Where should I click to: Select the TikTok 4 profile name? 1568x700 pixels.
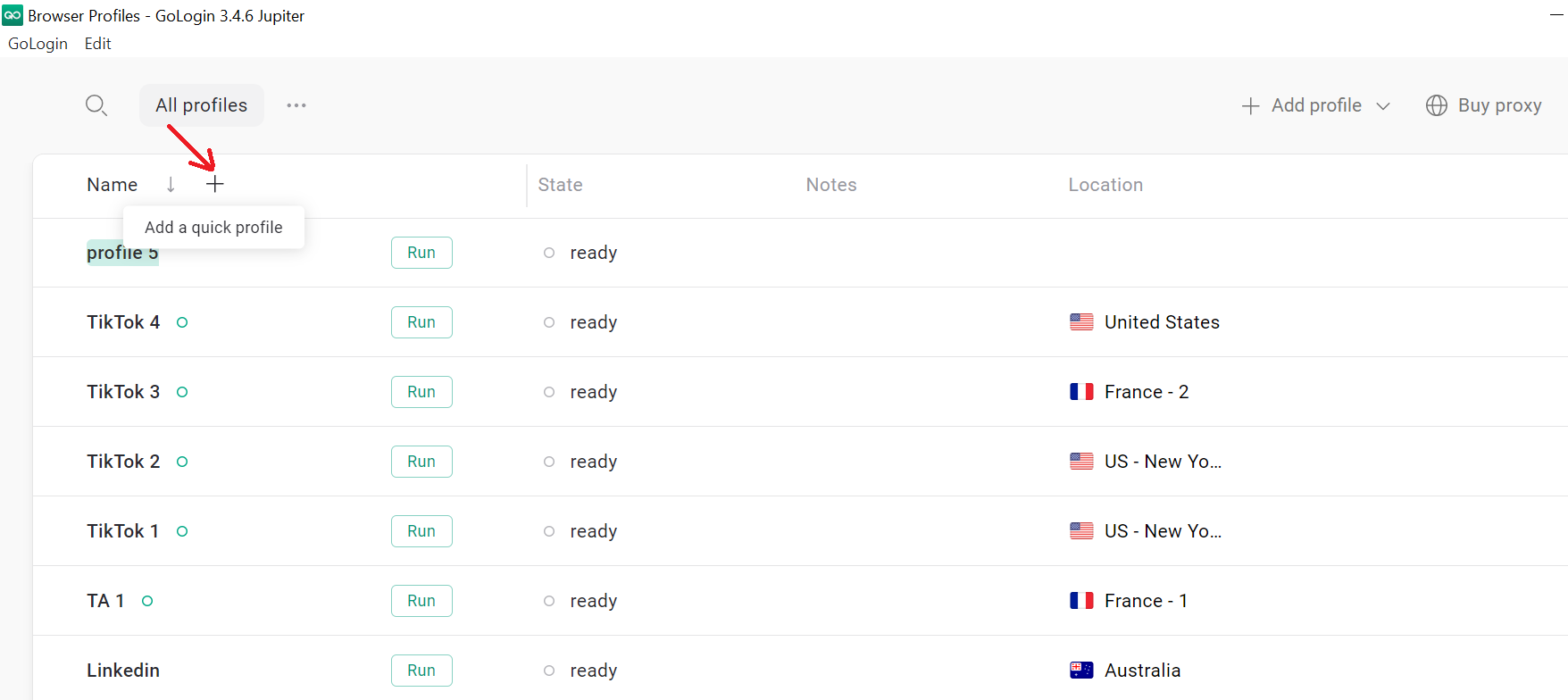[123, 322]
